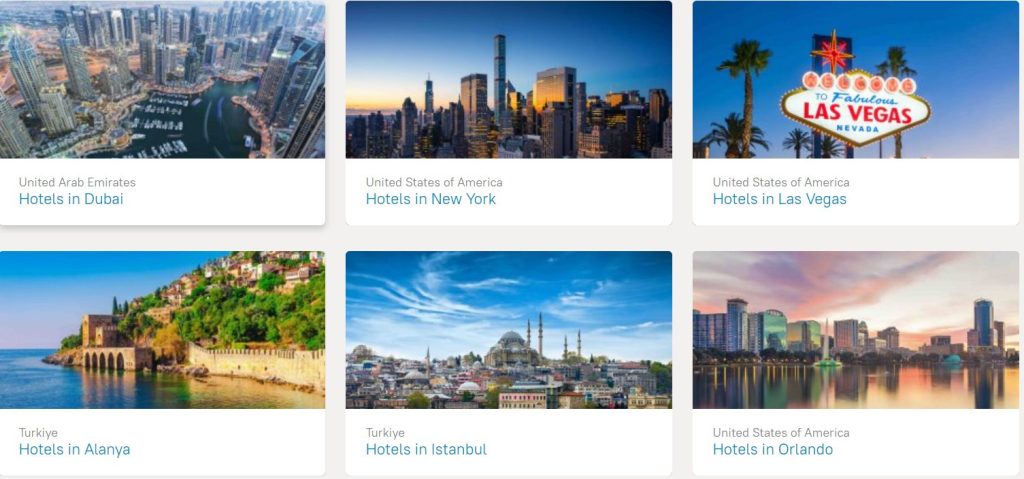Choose the Hotels in Orlando link
The image size is (1024, 479).
pos(773,449)
